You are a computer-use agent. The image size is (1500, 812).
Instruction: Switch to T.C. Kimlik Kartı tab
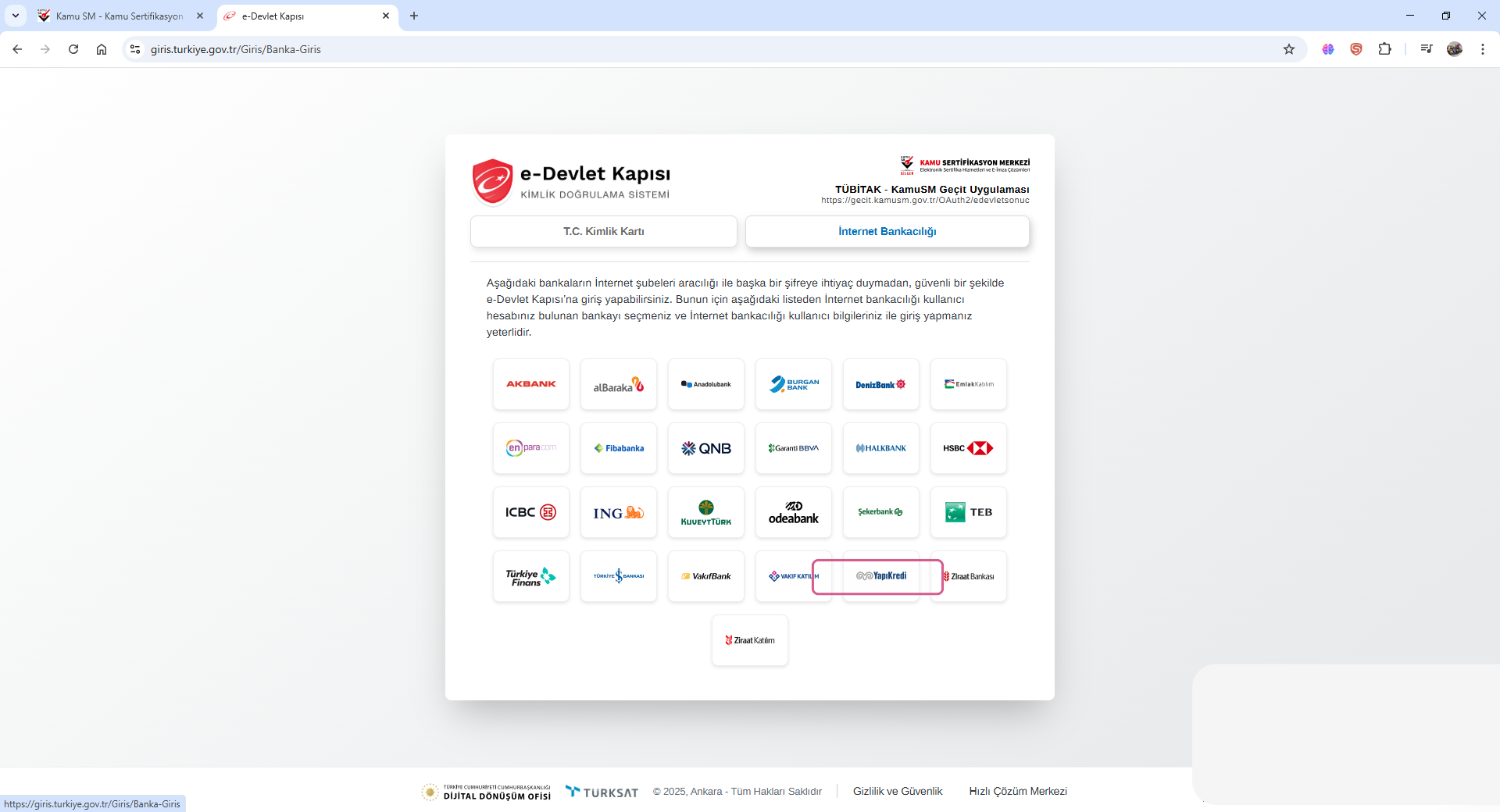(x=604, y=231)
